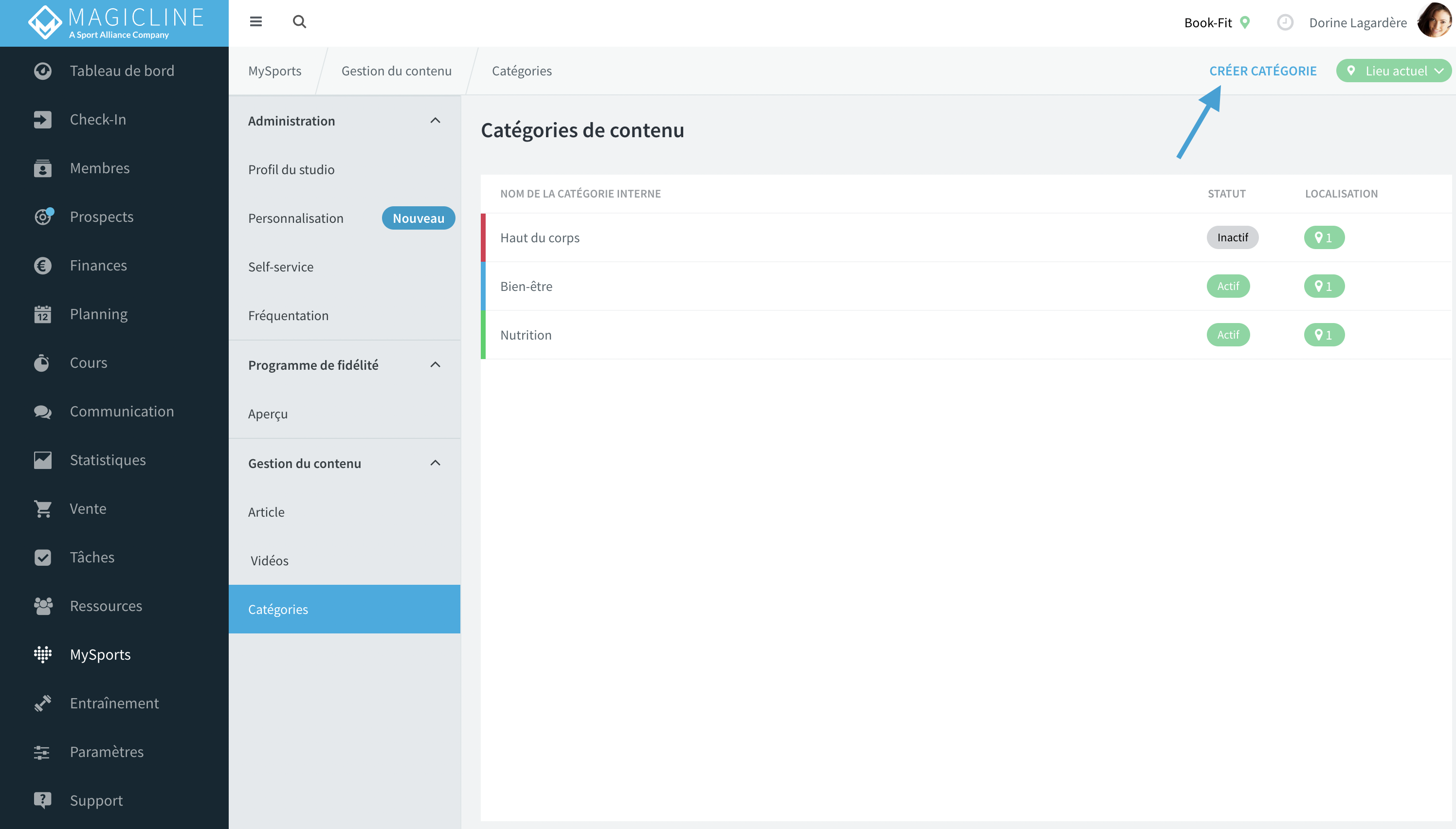Viewport: 1456px width, 829px height.
Task: Click the CRÉER CATÉGORIE link
Action: [x=1262, y=71]
